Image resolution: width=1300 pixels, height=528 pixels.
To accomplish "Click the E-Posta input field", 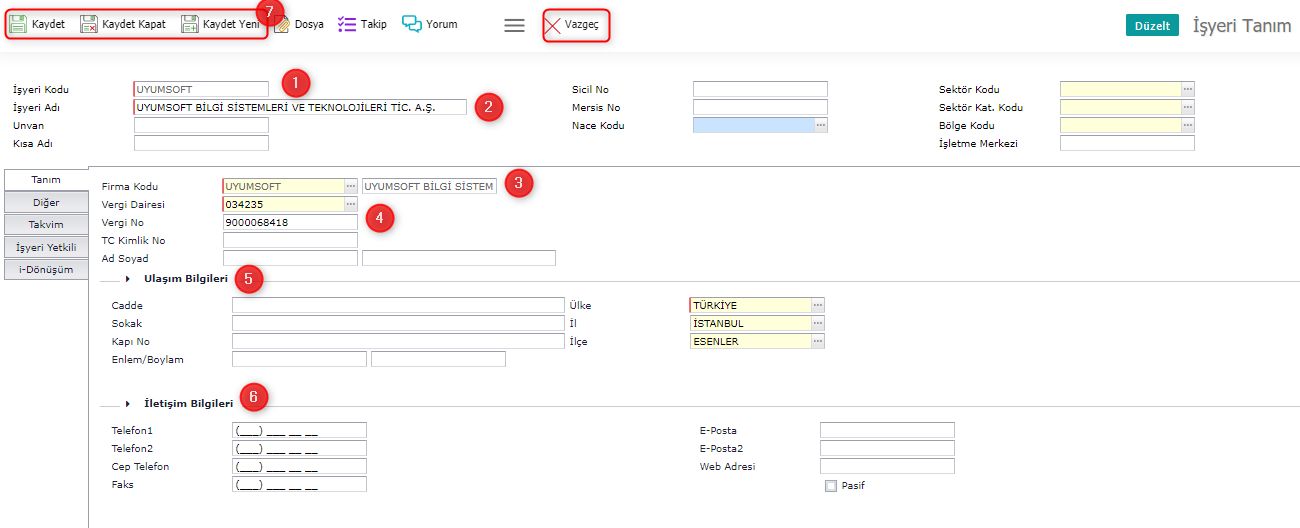I will pos(887,430).
